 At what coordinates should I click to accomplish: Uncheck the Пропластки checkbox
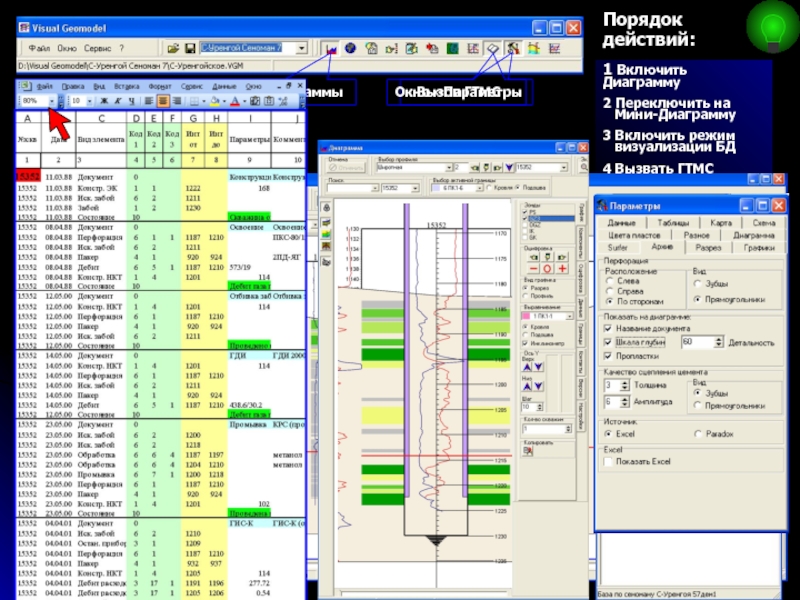coord(607,355)
